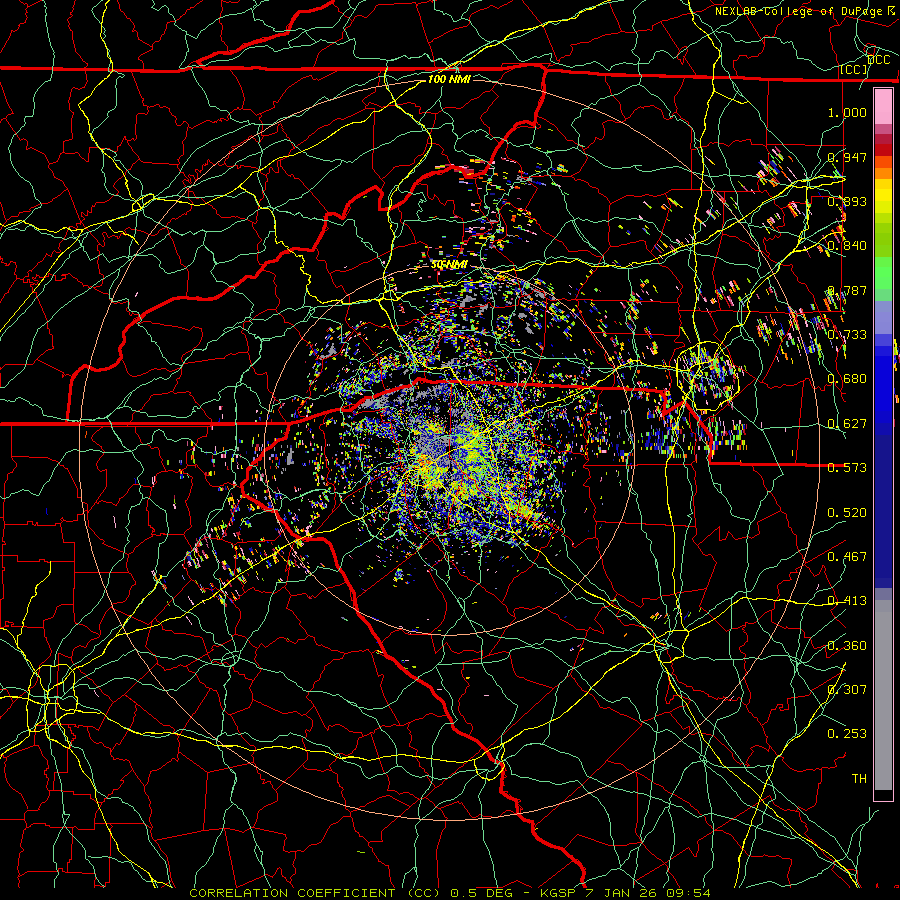Click the 0.520 scale value

[847, 513]
